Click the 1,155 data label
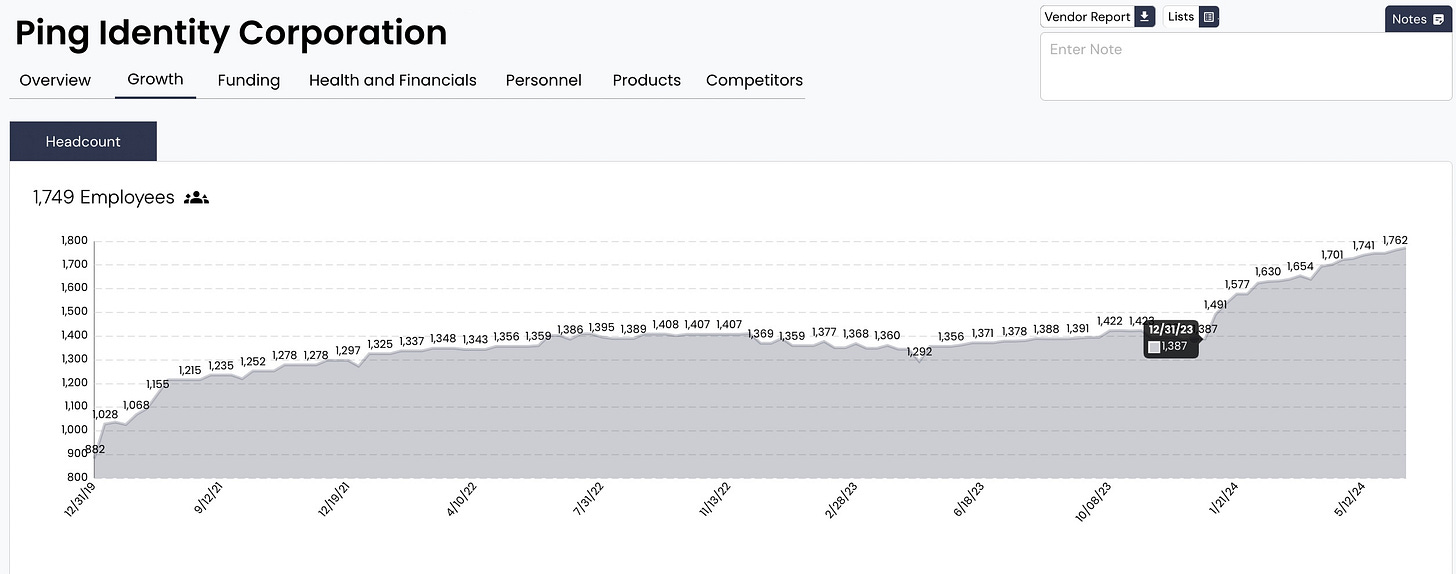The width and height of the screenshot is (1456, 574). tap(158, 384)
